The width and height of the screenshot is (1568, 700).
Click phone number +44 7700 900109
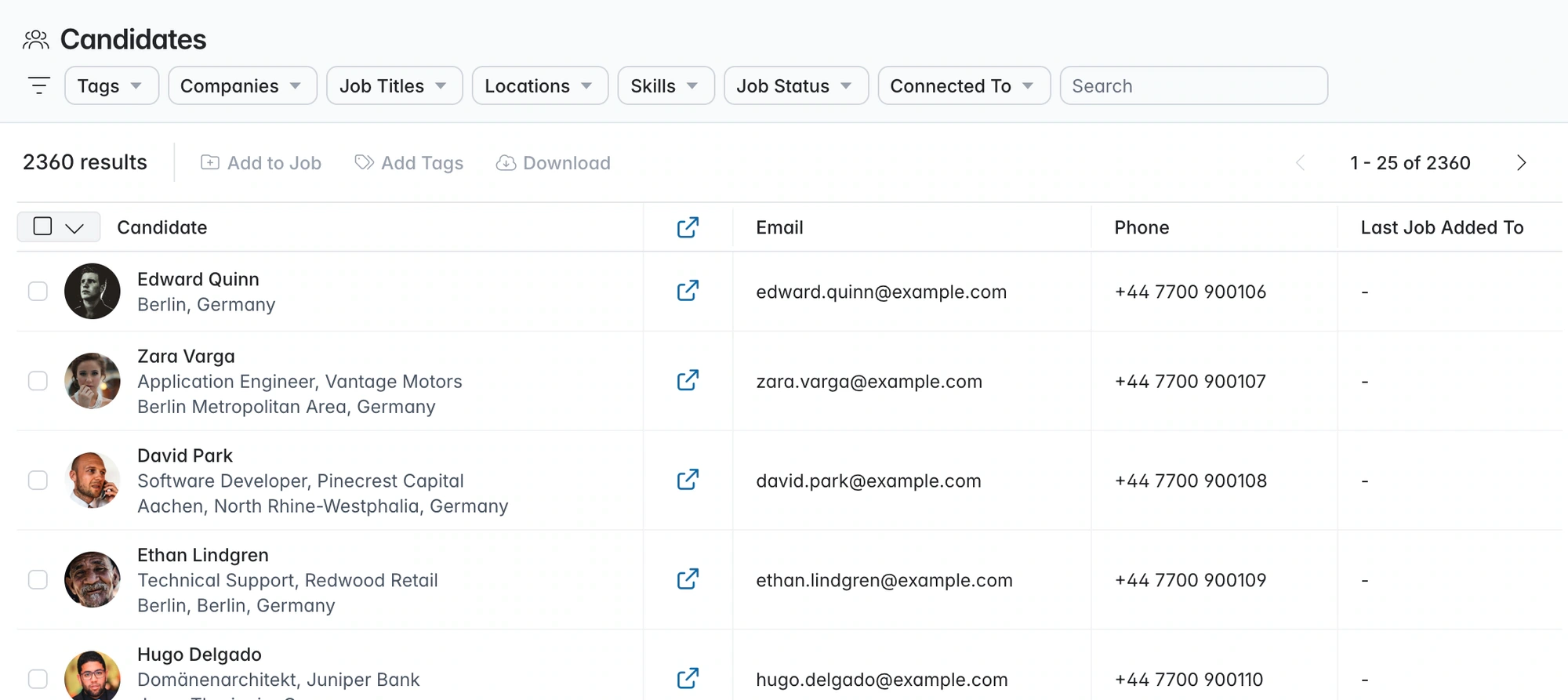[1190, 580]
